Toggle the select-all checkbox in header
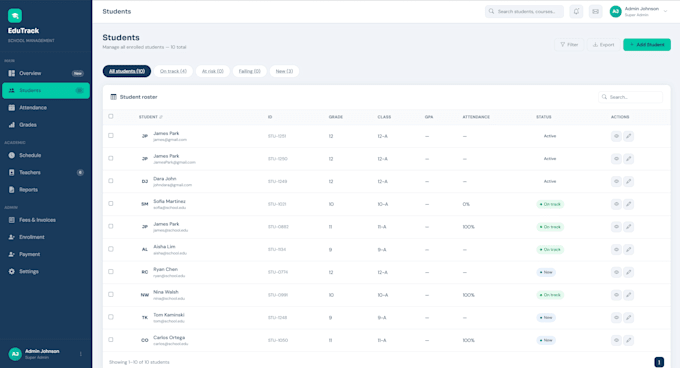This screenshot has width=680, height=368. pyautogui.click(x=111, y=116)
